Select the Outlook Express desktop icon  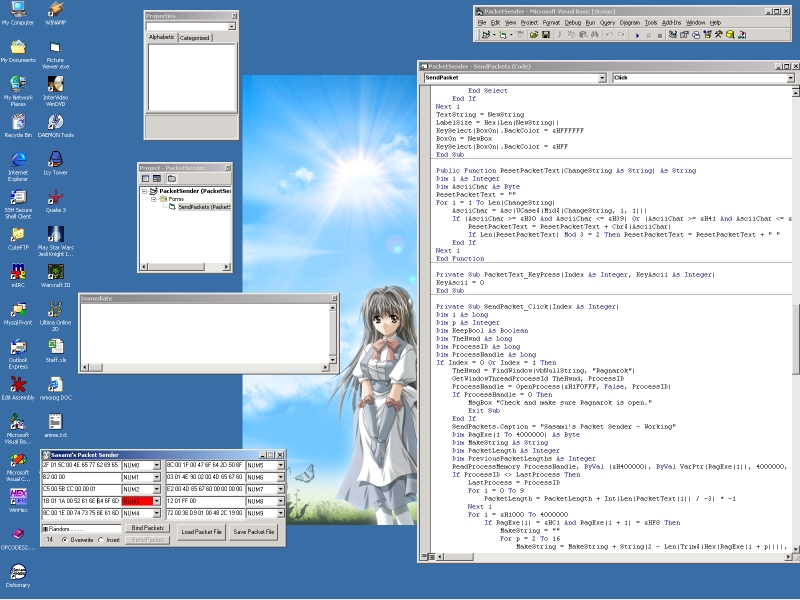coord(18,354)
